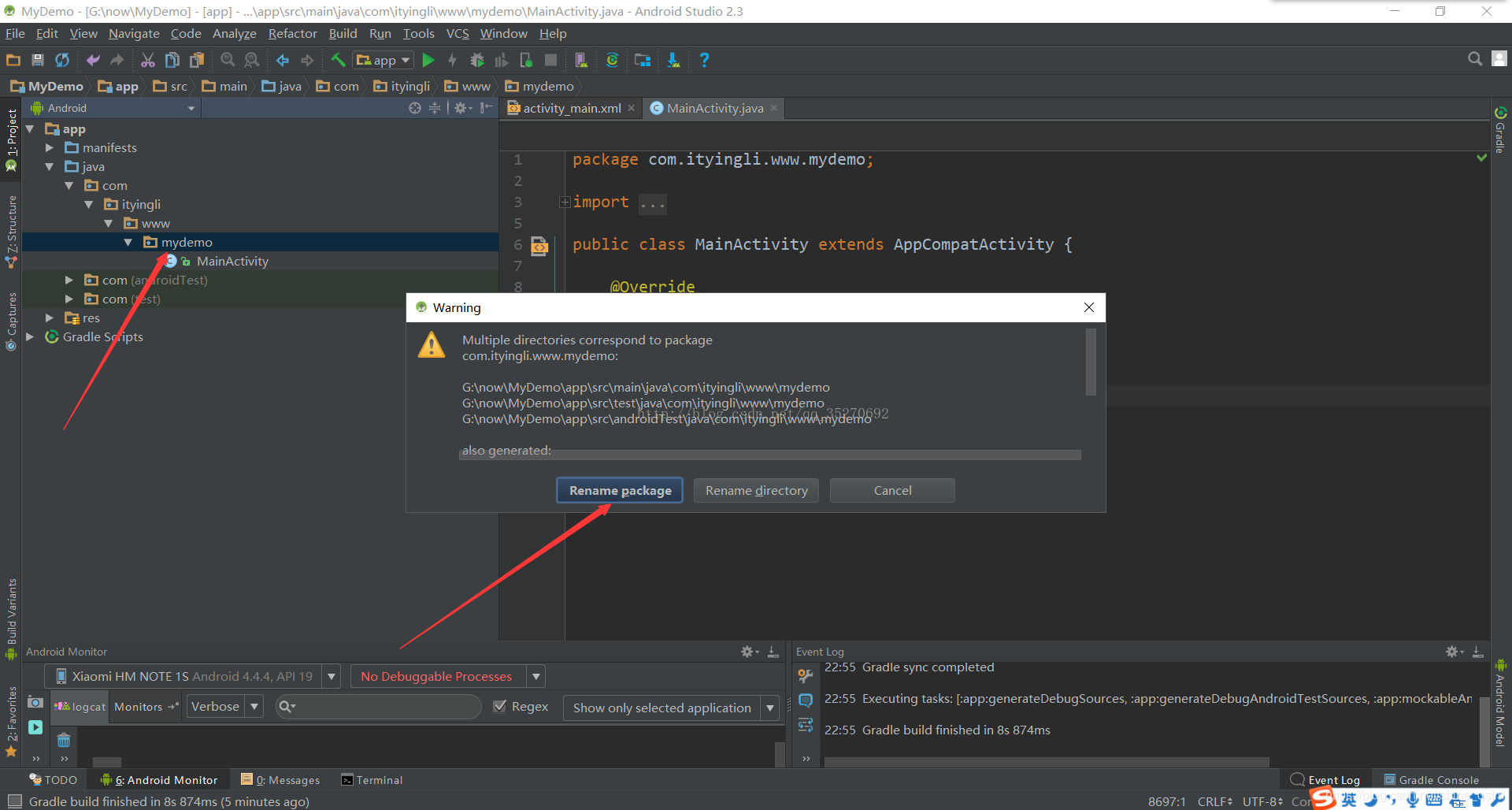Hide the Project panel with the hide icon
1512x810 pixels.
(x=487, y=108)
